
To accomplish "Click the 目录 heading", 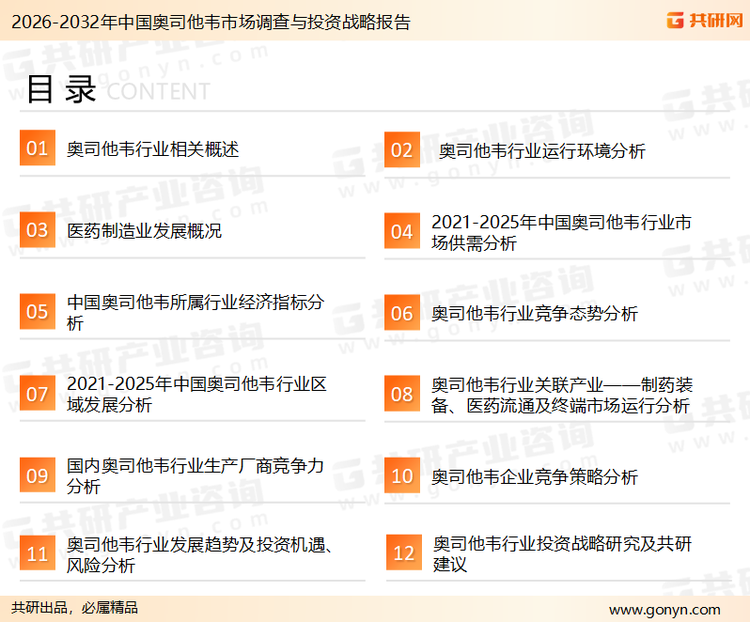I will point(61,89).
